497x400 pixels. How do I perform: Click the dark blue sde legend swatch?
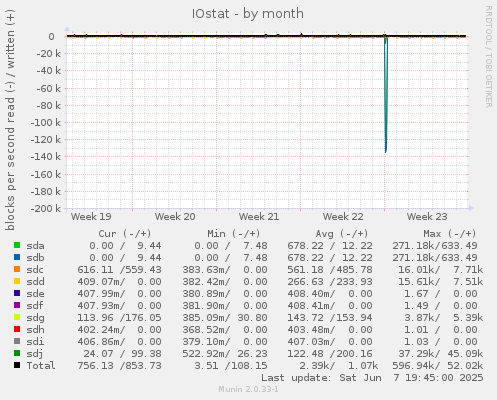tap(17, 293)
